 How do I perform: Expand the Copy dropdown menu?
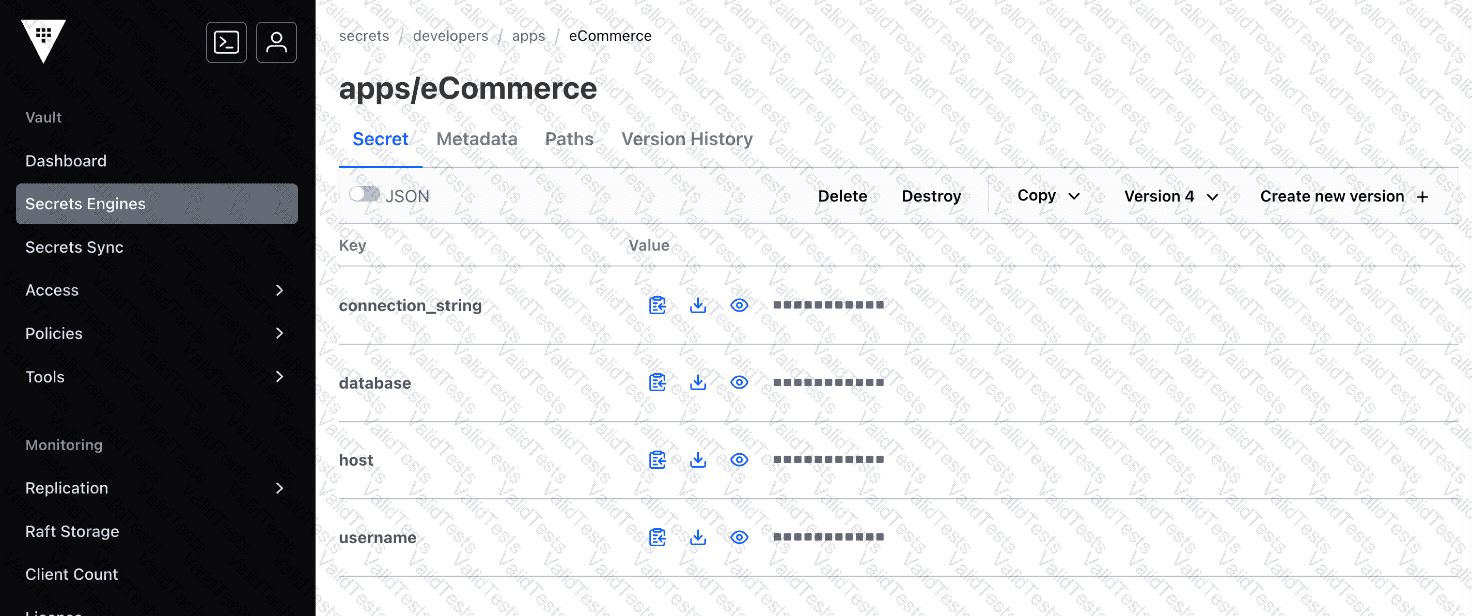(1048, 196)
